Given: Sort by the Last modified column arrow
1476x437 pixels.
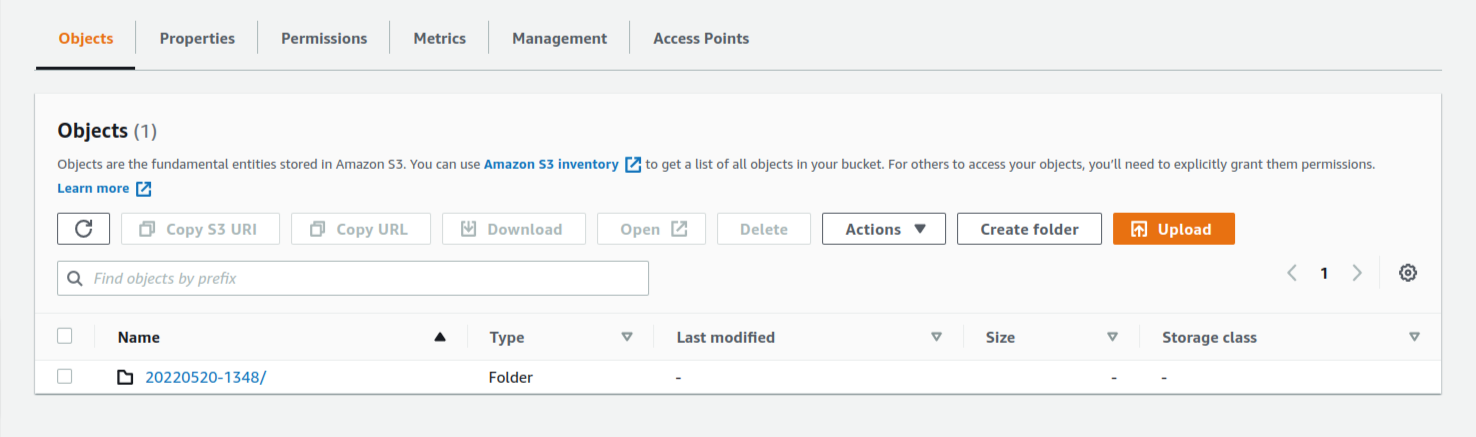Looking at the screenshot, I should 936,337.
